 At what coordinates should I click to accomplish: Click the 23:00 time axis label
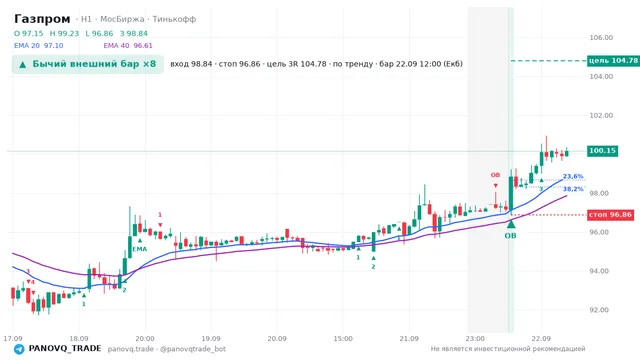(475, 338)
